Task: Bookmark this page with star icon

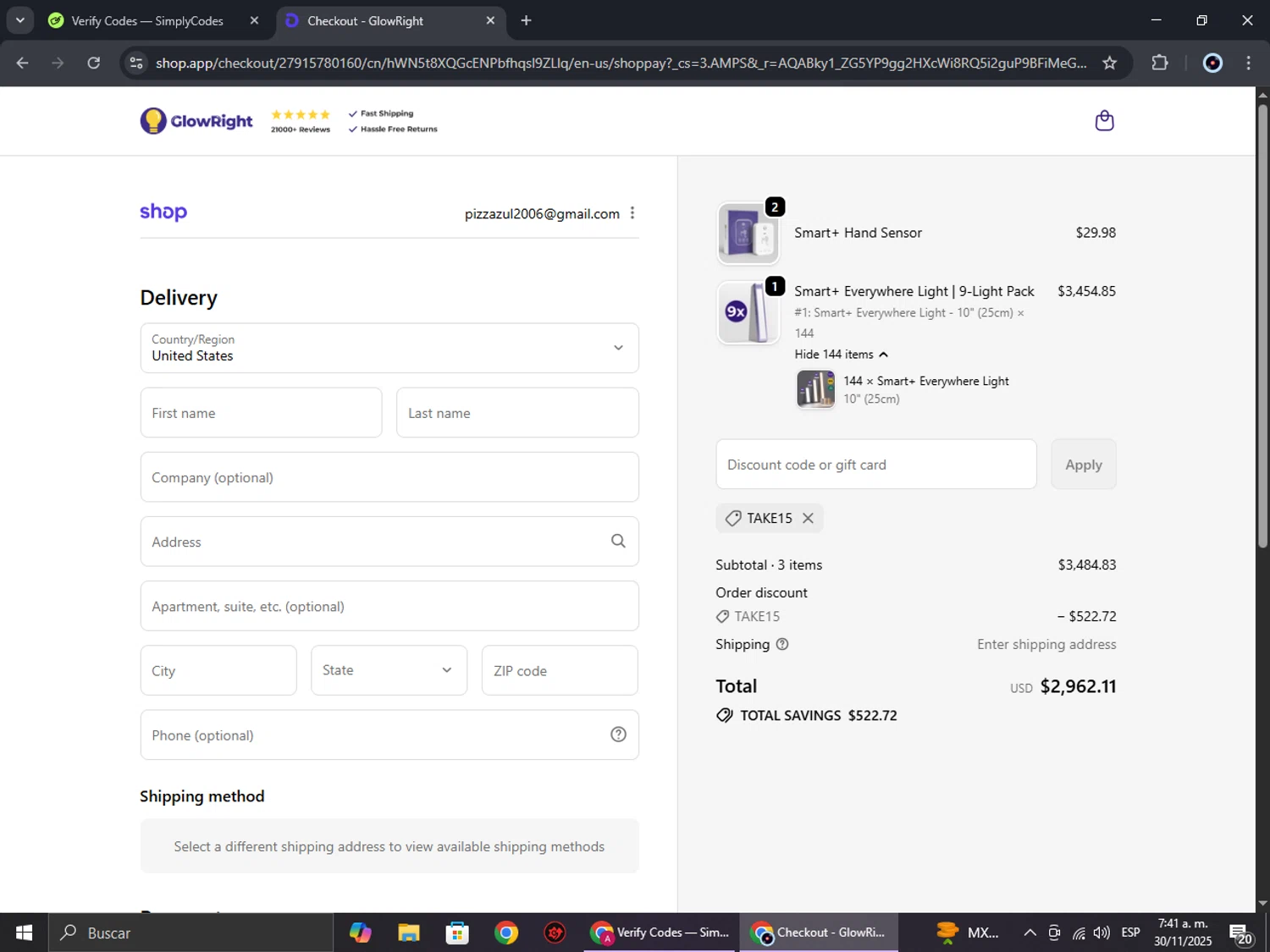Action: click(1109, 63)
